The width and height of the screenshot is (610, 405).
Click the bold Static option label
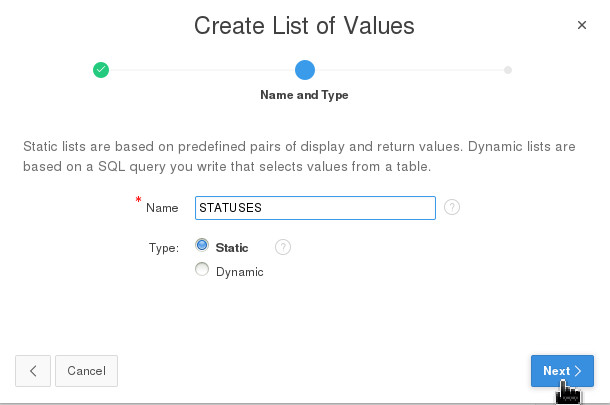pos(232,247)
